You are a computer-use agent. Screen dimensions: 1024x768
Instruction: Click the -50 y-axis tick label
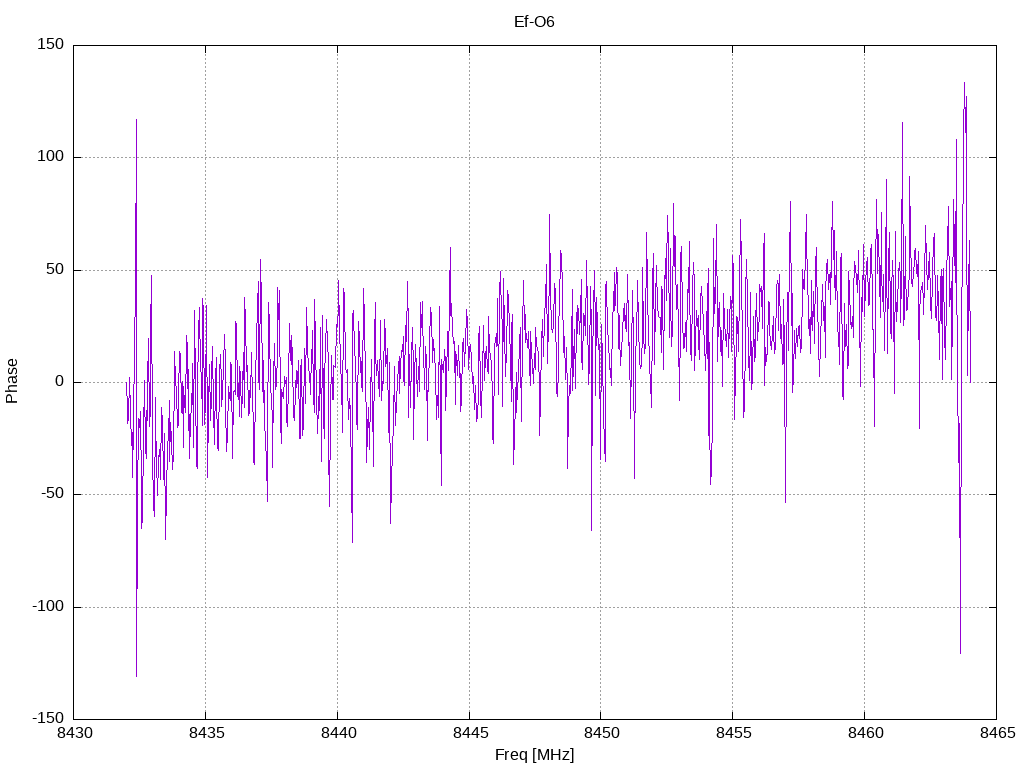52,494
